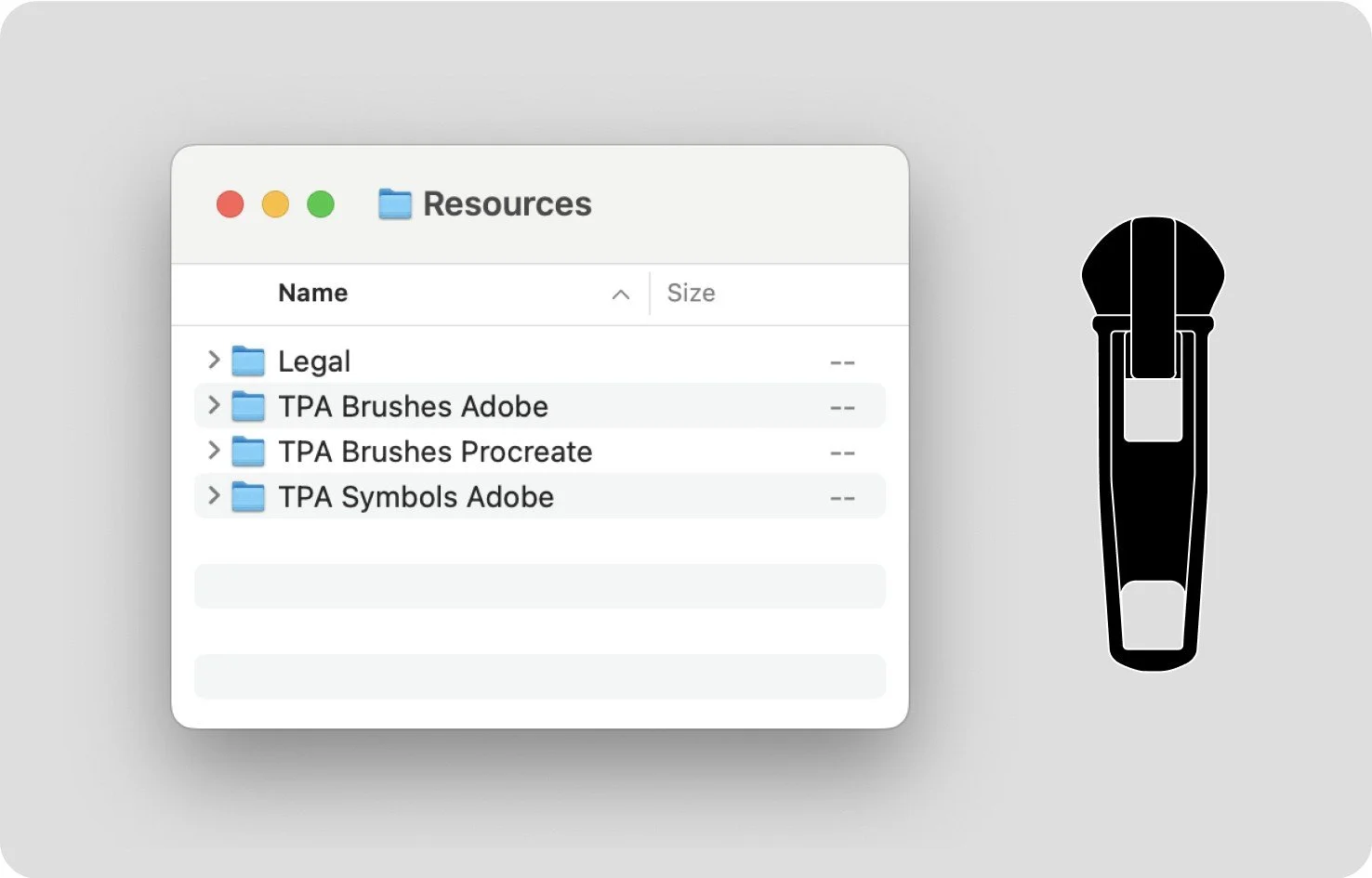Click the TPA Symbols Adobe folder icon
1372x878 pixels.
click(x=248, y=497)
